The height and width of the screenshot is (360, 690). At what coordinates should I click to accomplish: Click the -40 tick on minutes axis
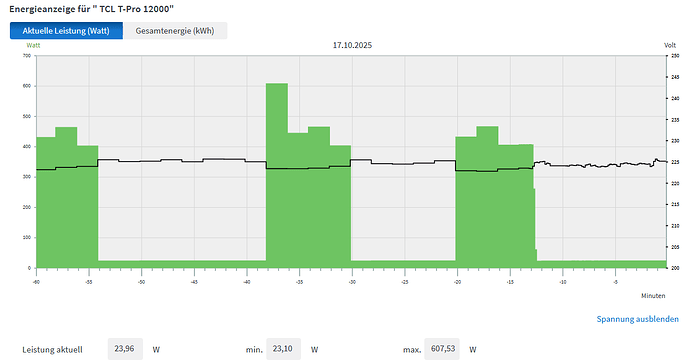click(x=246, y=282)
